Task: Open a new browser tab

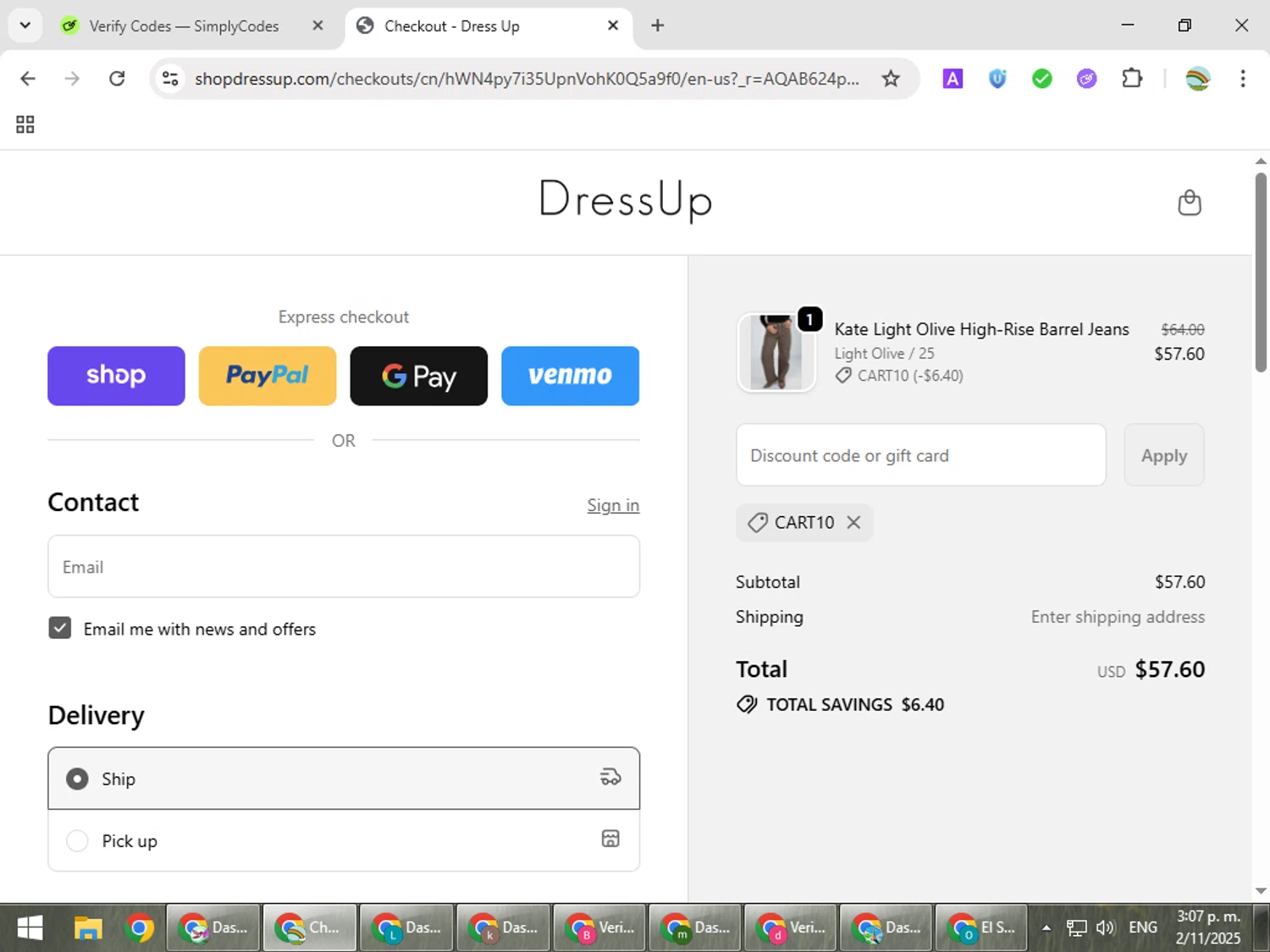Action: (657, 25)
